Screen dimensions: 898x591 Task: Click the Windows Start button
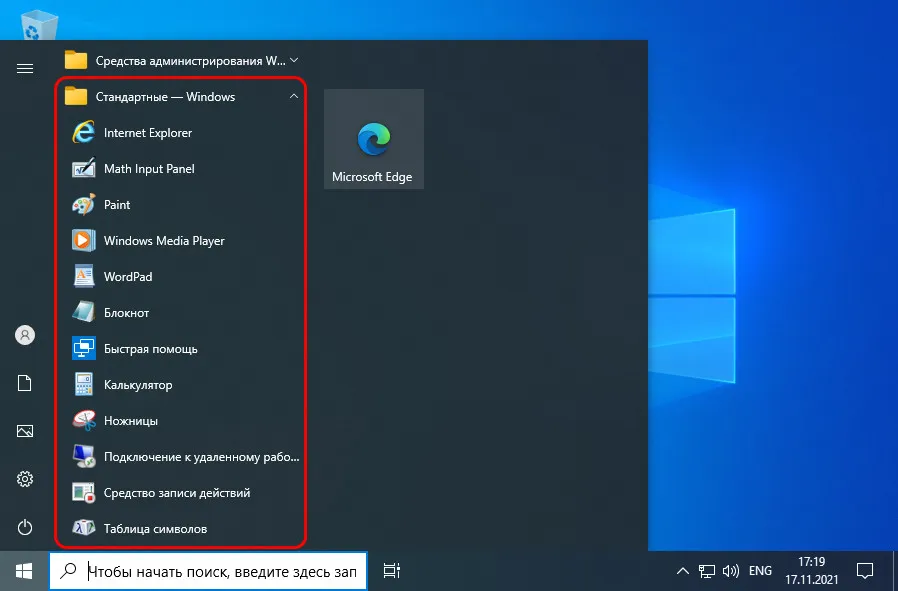[x=24, y=571]
